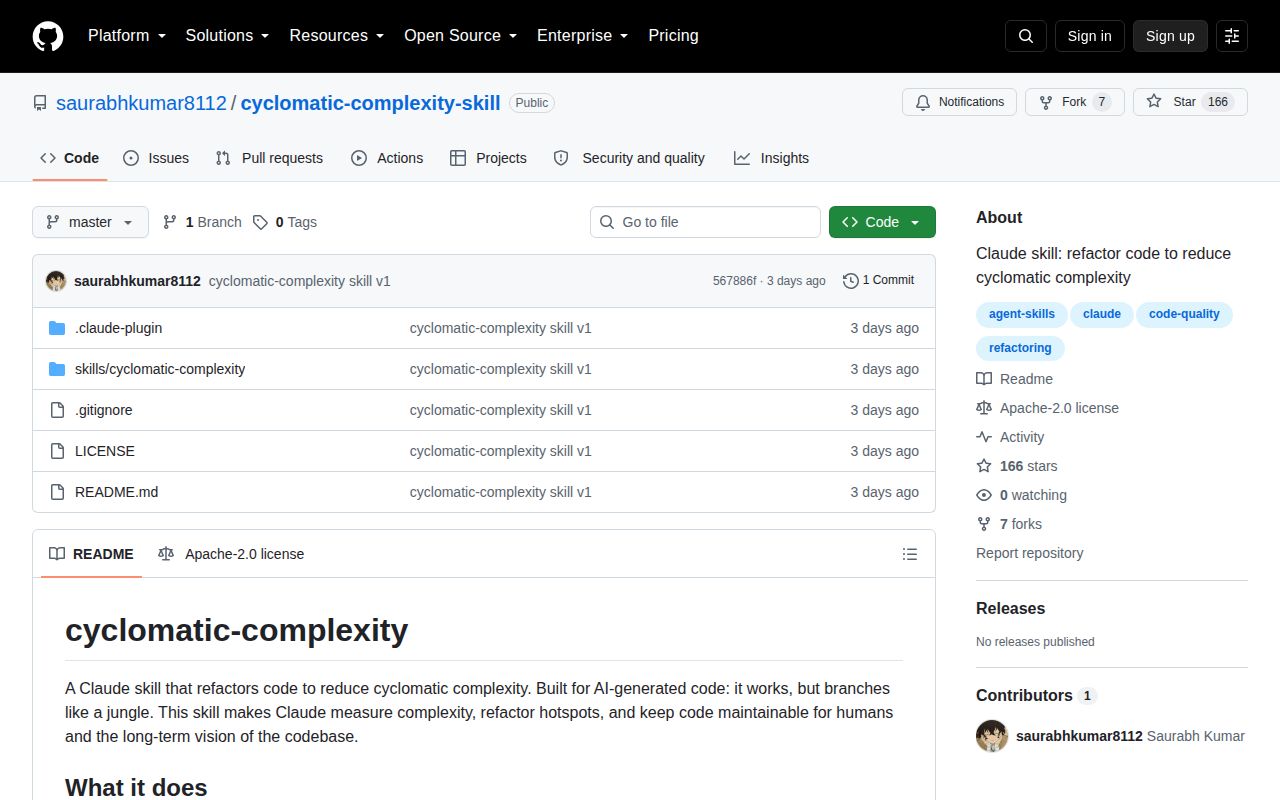Expand the Platform menu

point(127,36)
